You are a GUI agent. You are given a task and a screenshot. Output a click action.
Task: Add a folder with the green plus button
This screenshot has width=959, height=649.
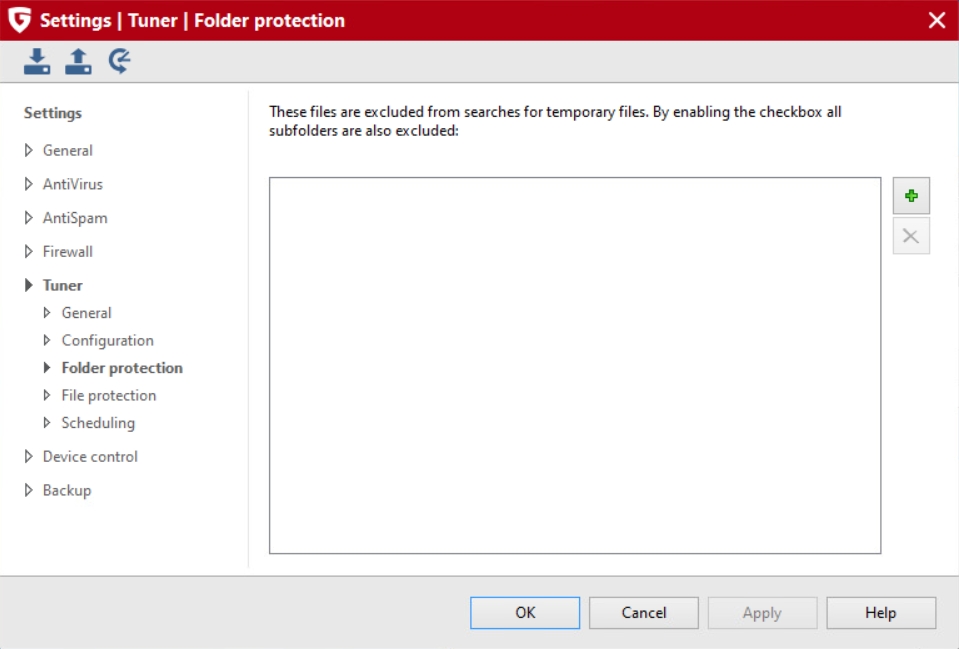click(911, 196)
